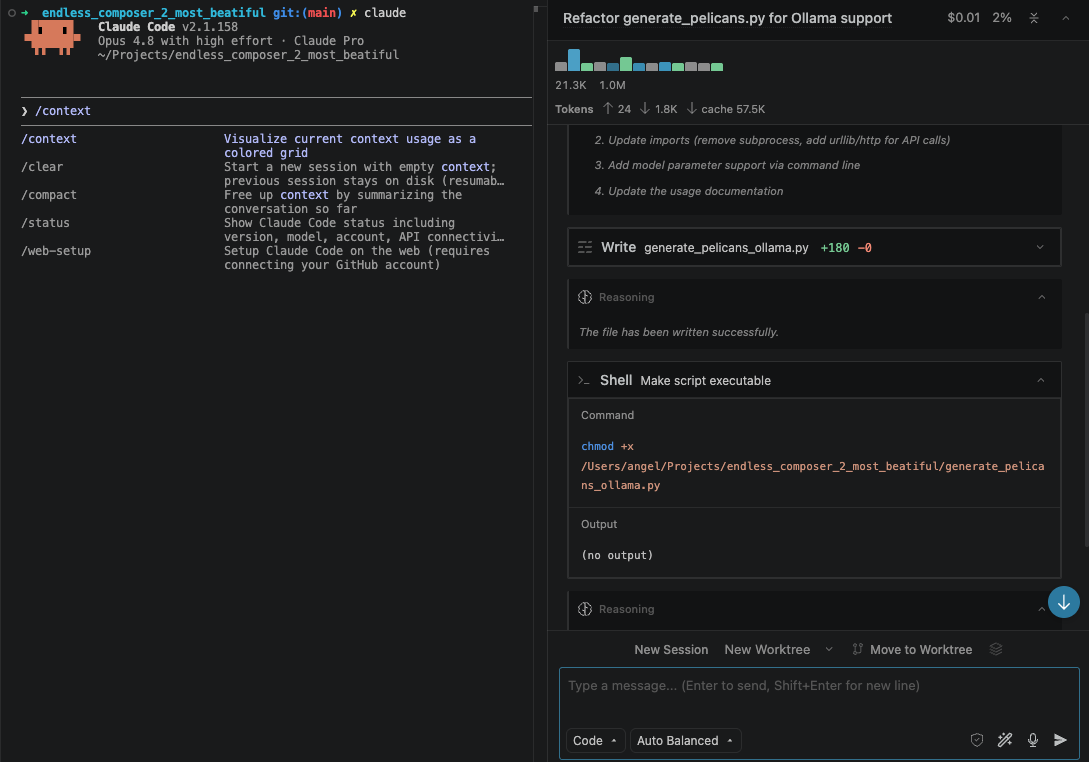Click the collapse-all icon beside 2%
The image size is (1089, 762).
tap(1033, 18)
